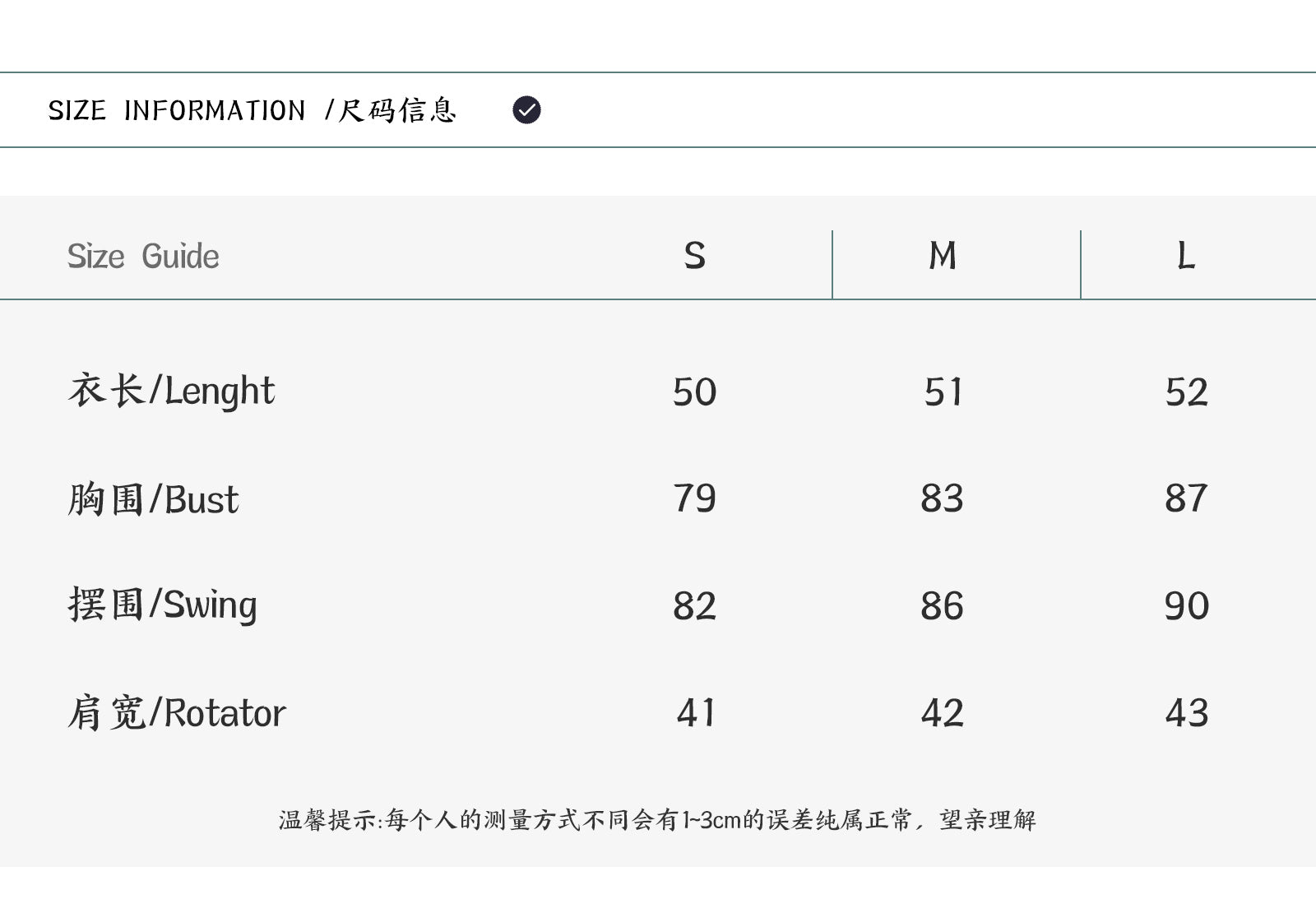Click the Bust value 83 for size M
Screen dimensions: 1316x899
(942, 498)
